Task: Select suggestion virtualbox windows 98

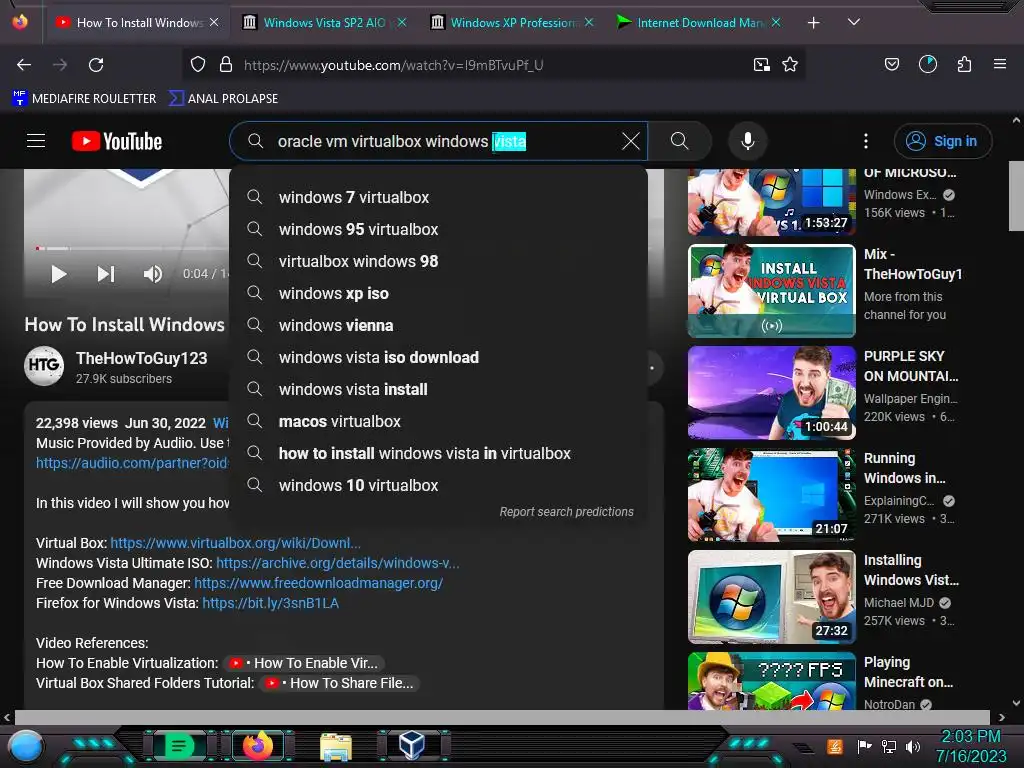Action: pyautogui.click(x=438, y=261)
